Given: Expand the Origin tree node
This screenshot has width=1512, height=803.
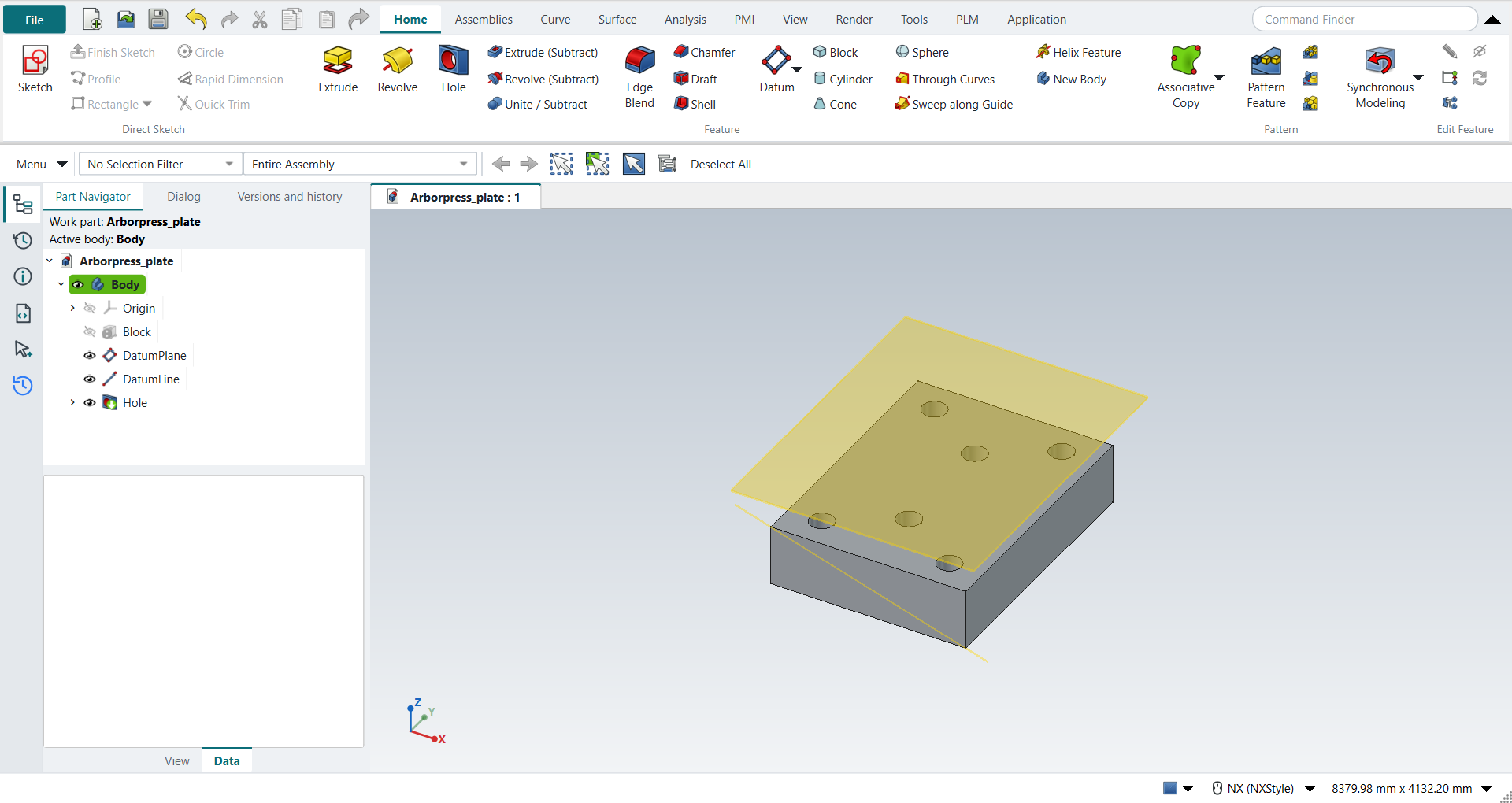Looking at the screenshot, I should (72, 308).
